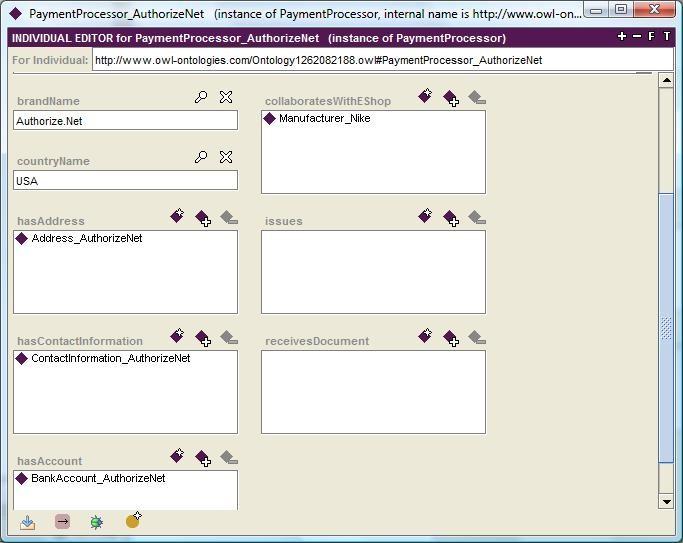Create new resource for hasContactInformation
683x543 pixels.
tap(177, 336)
